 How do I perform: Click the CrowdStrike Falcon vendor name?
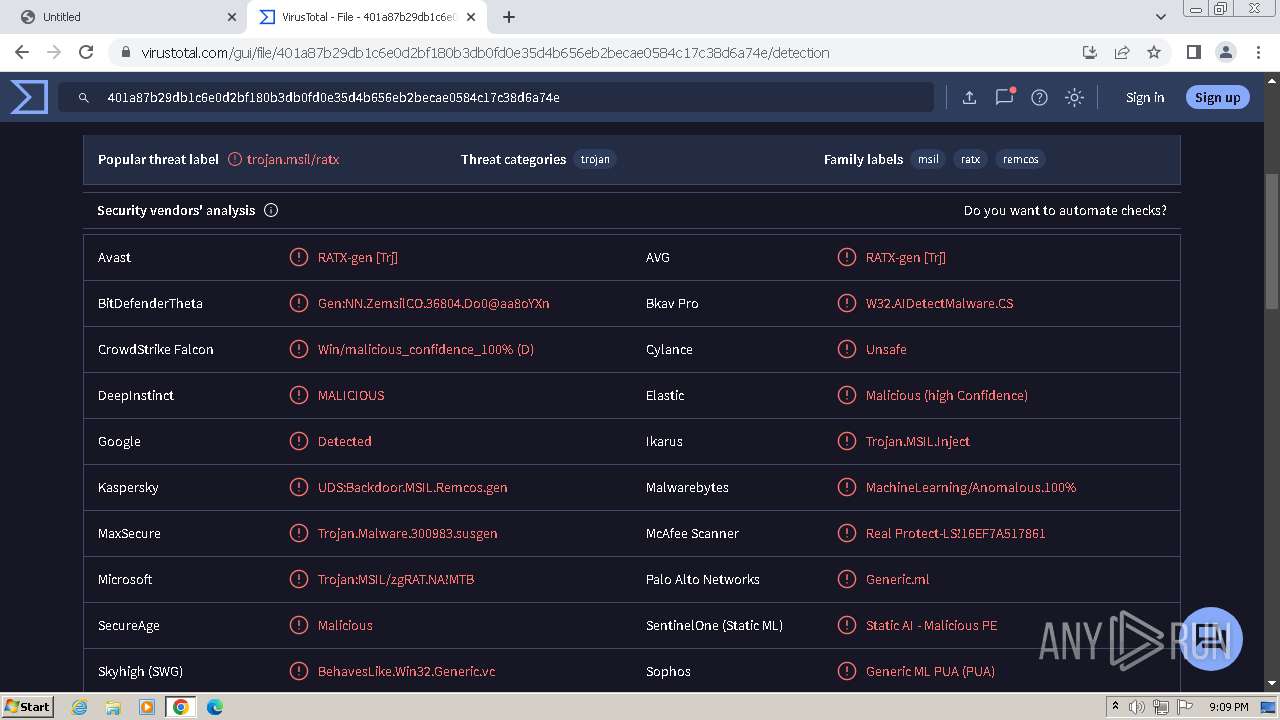click(x=155, y=349)
